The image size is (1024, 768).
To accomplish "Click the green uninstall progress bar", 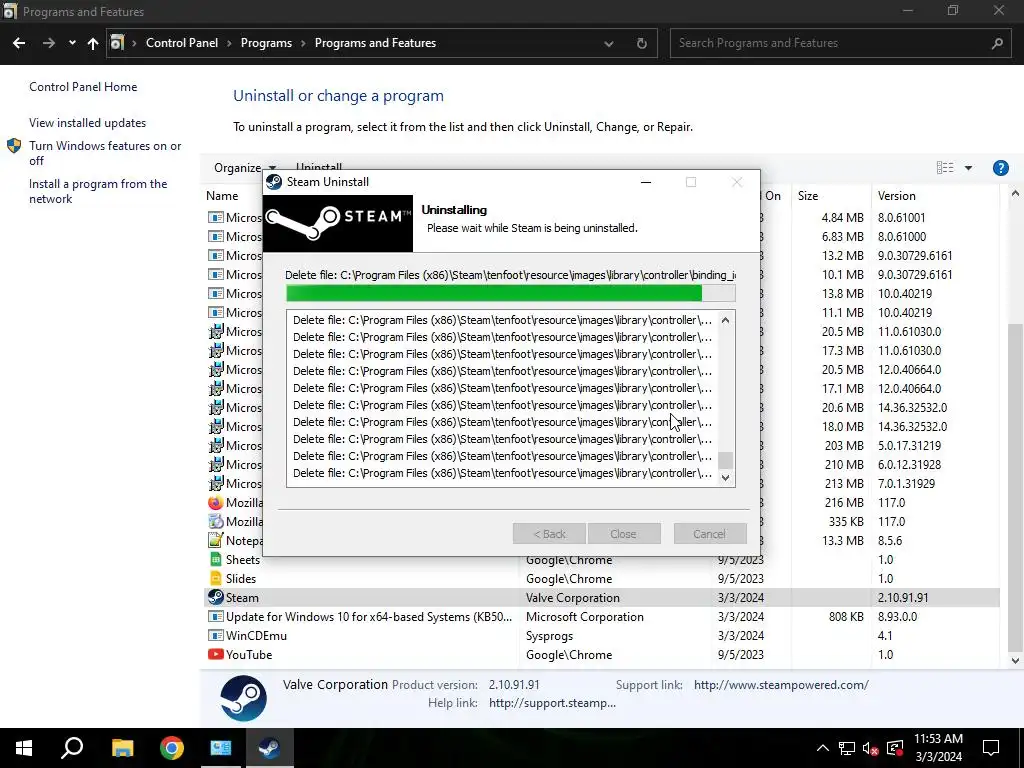I will [x=510, y=293].
